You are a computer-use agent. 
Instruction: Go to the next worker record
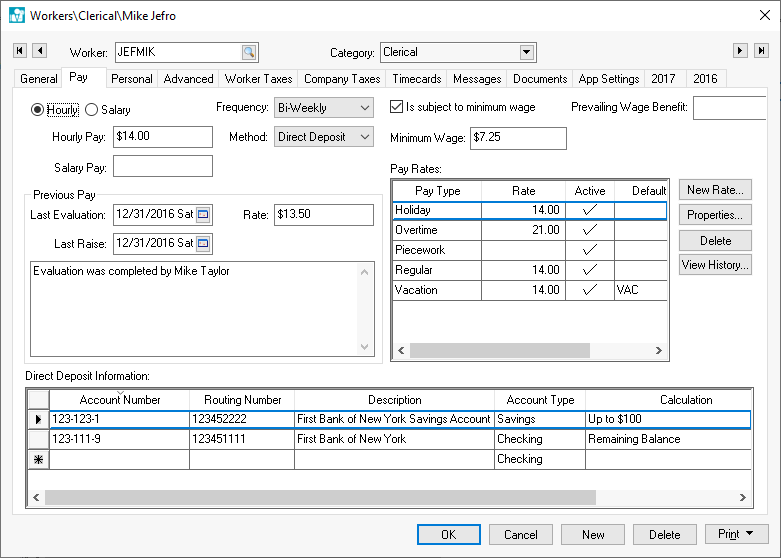pos(741,51)
